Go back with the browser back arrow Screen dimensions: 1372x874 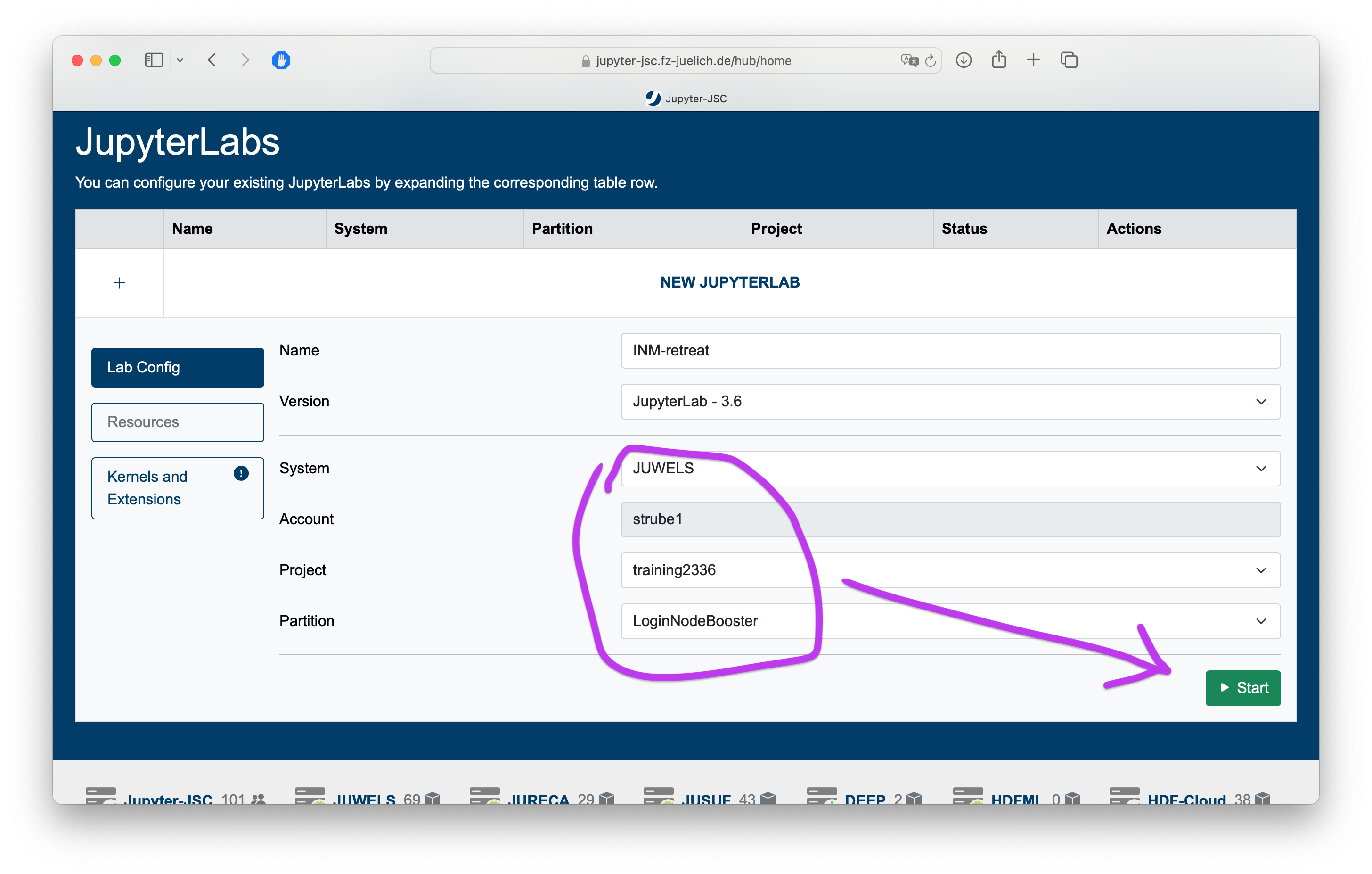(212, 60)
